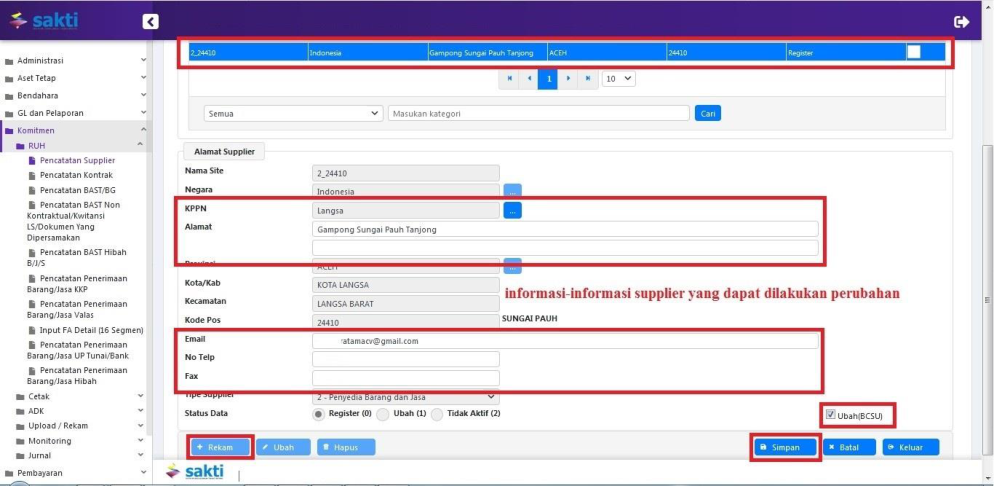This screenshot has height=486, width=994.
Task: Click the No Telp input field
Action: click(405, 358)
